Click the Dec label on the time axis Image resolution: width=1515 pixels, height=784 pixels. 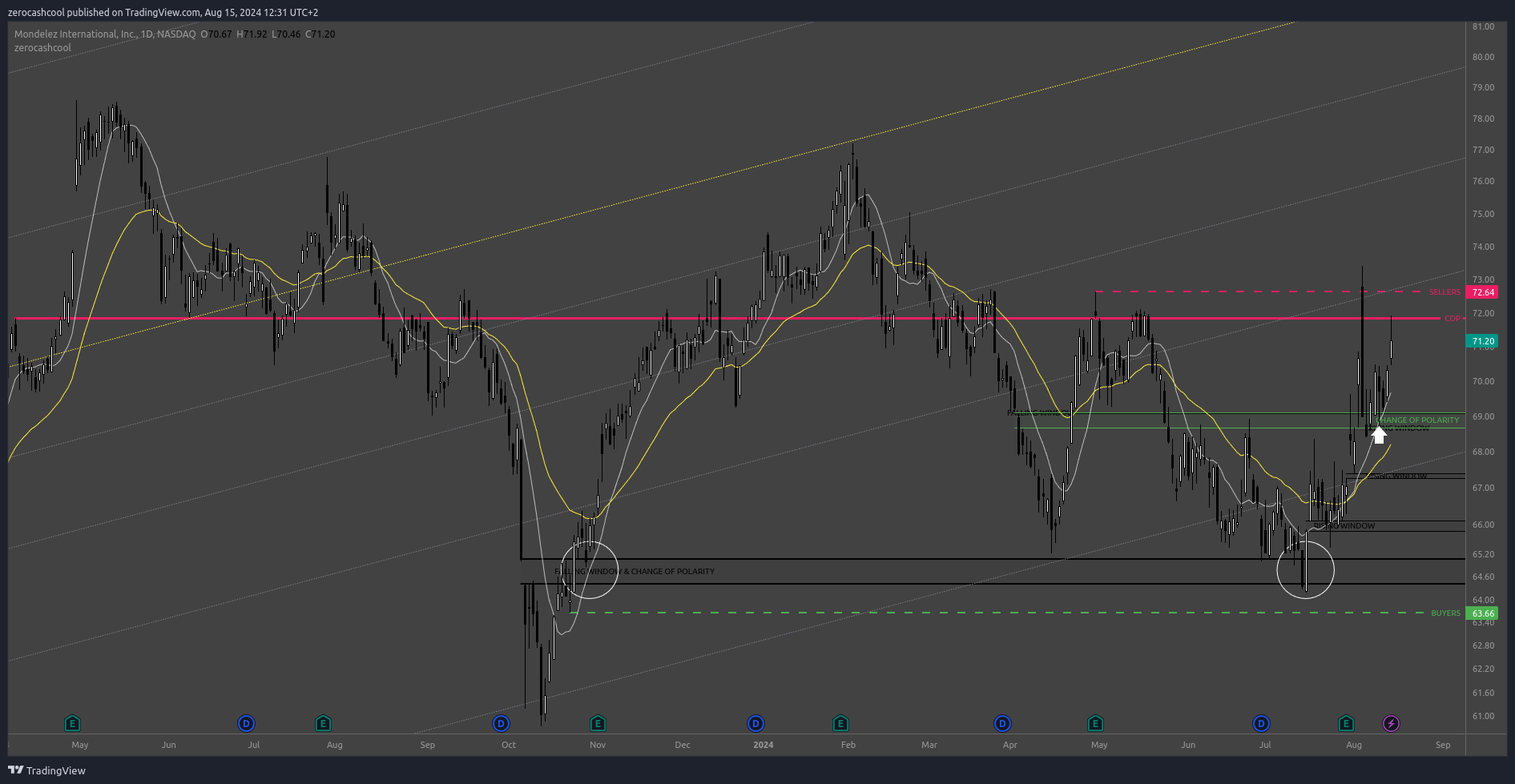click(683, 745)
